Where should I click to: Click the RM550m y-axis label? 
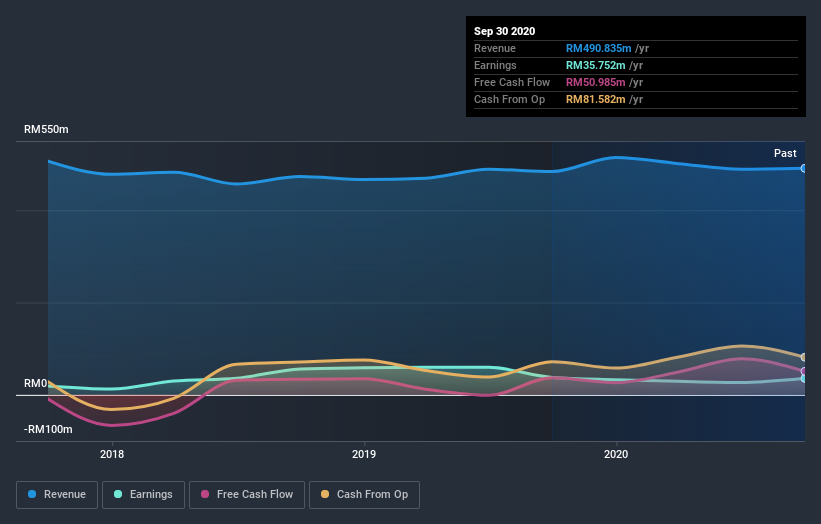(46, 129)
